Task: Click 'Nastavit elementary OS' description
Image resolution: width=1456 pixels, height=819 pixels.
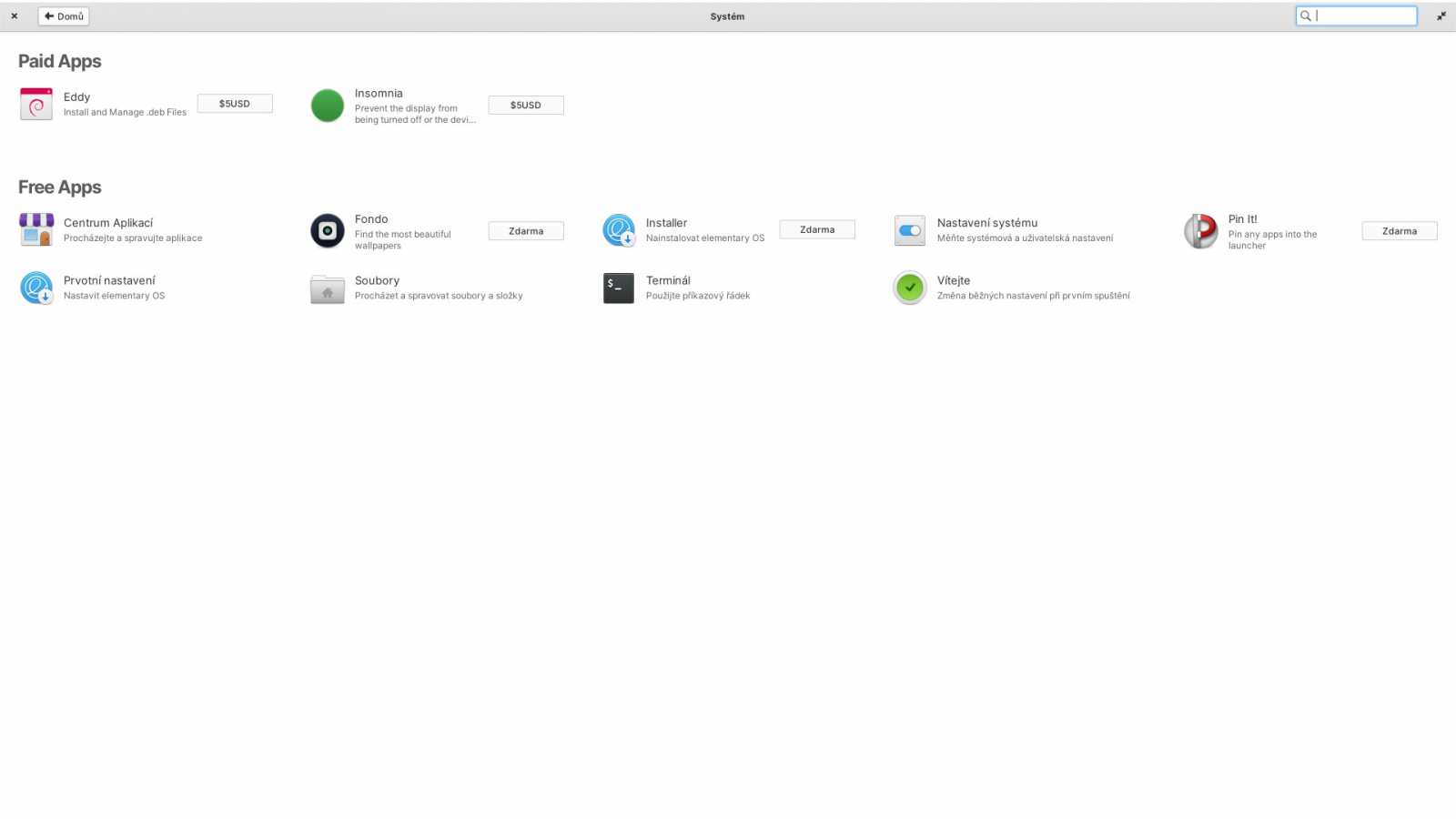Action: point(114,296)
